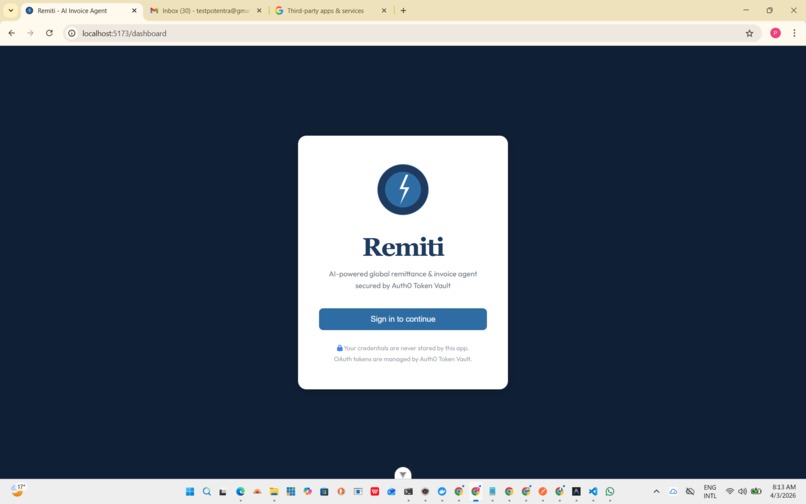Click the Remiti heading text
806x504 pixels.
coord(403,247)
